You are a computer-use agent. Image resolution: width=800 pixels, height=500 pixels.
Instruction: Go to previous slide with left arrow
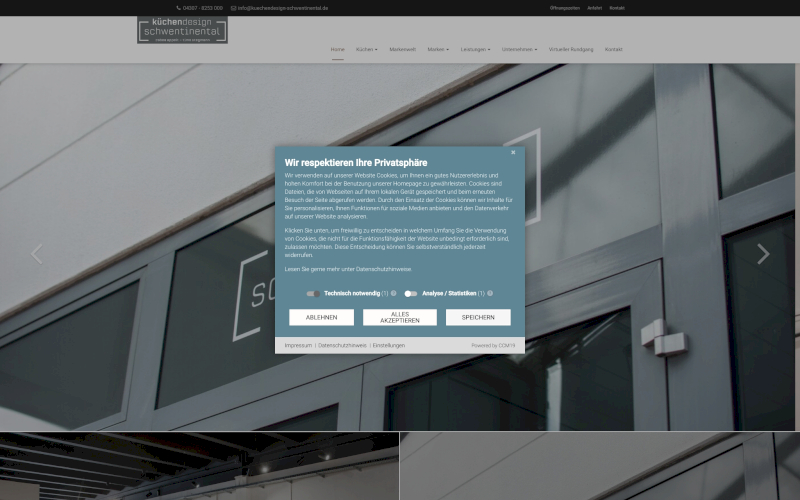[x=37, y=254]
